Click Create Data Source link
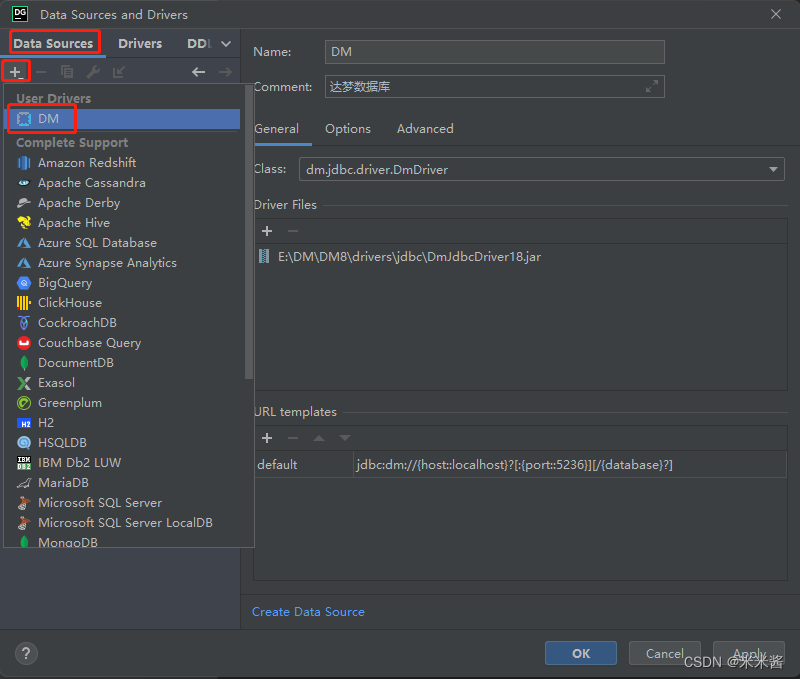Image resolution: width=800 pixels, height=679 pixels. (x=308, y=612)
